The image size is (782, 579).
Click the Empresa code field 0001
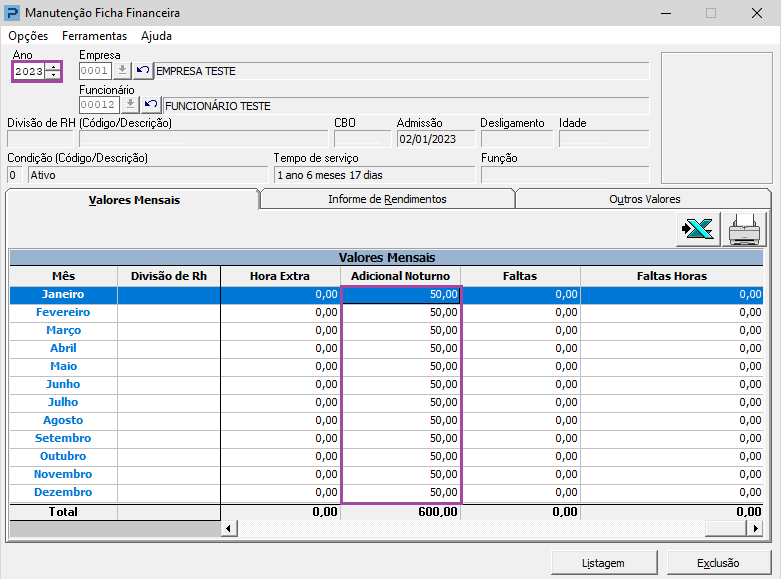point(95,71)
